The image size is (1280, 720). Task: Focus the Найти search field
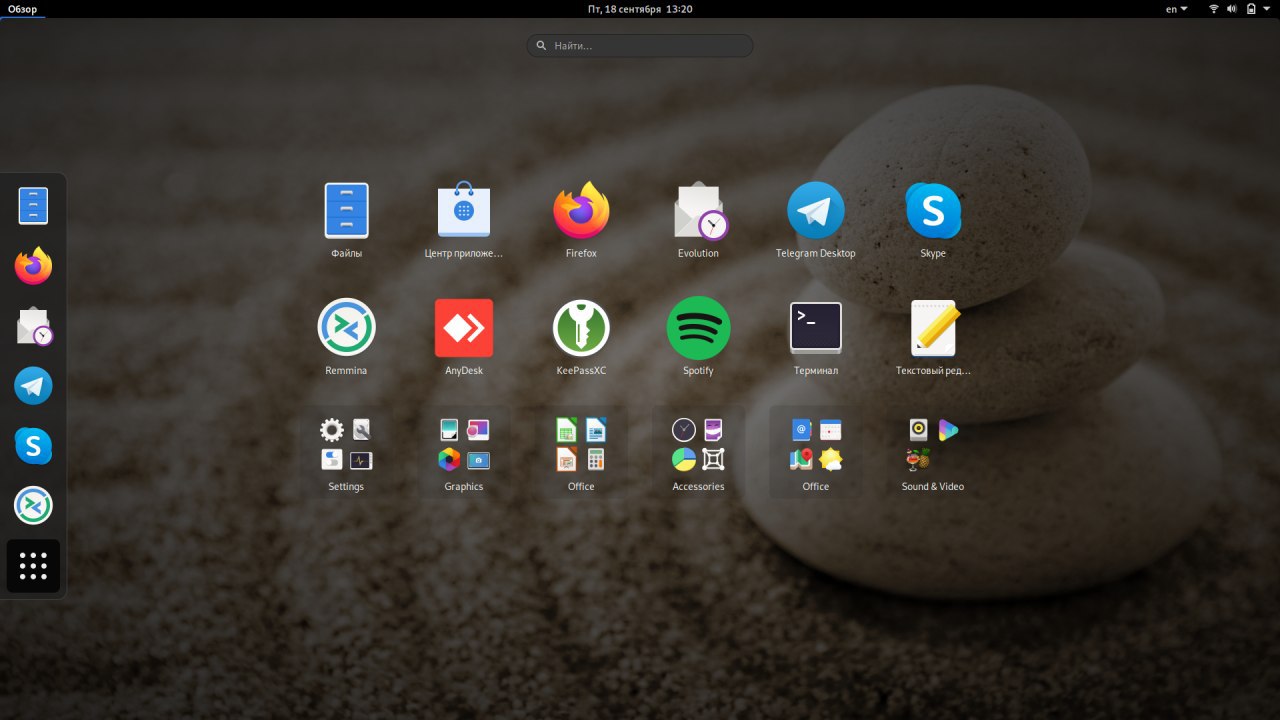[x=640, y=46]
